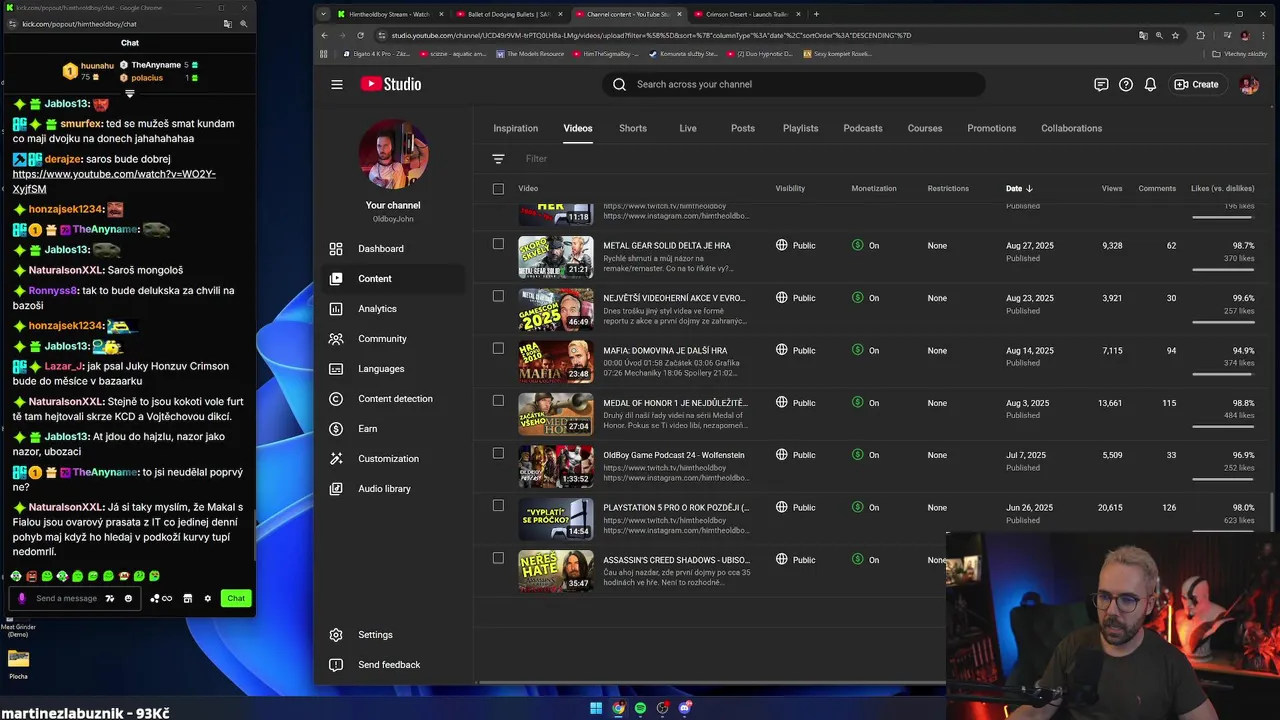Open Visibility of Metal Gear Solid Delta
The width and height of the screenshot is (1280, 720).
coord(795,245)
